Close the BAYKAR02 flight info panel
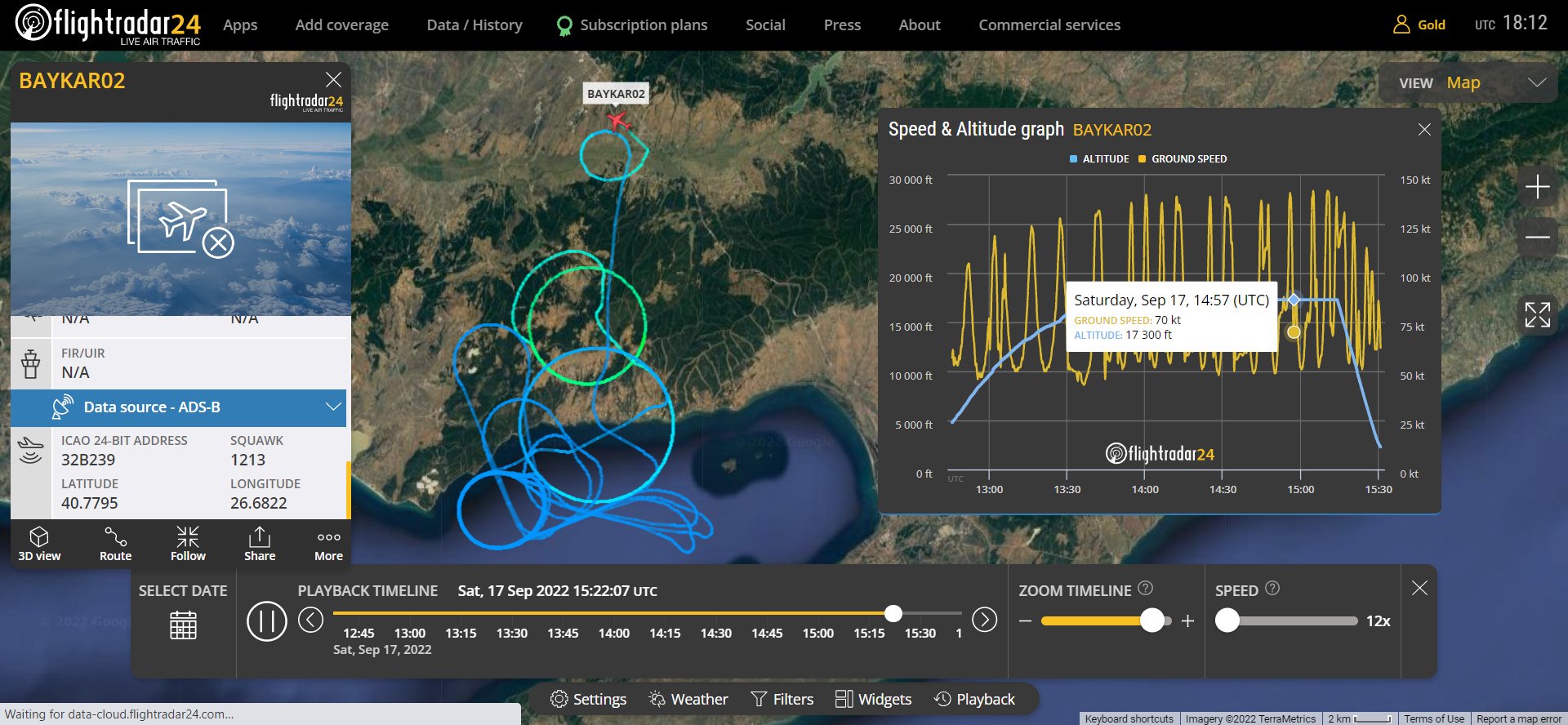Viewport: 1568px width, 725px height. 333,79
